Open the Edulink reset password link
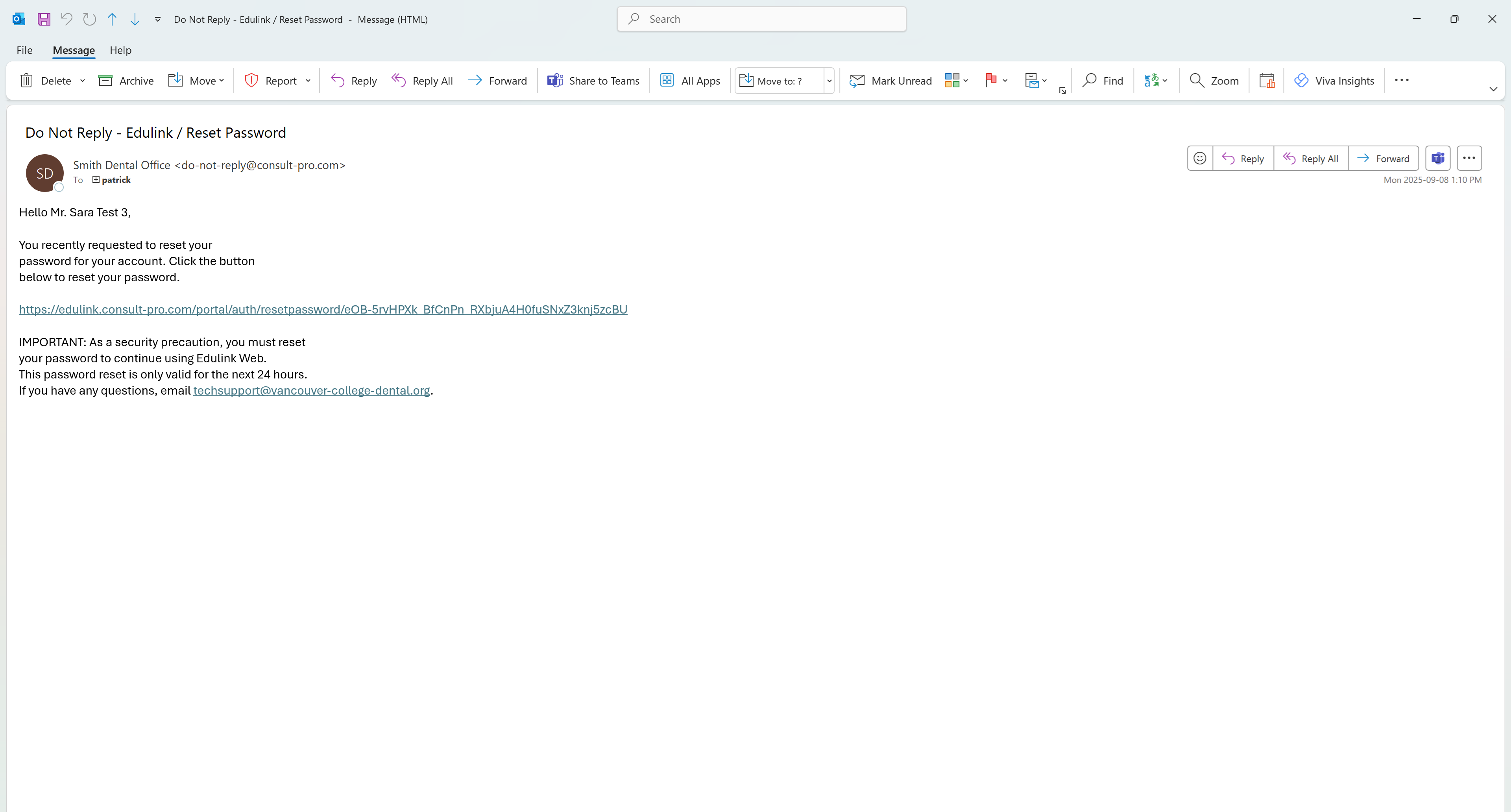 tap(323, 310)
